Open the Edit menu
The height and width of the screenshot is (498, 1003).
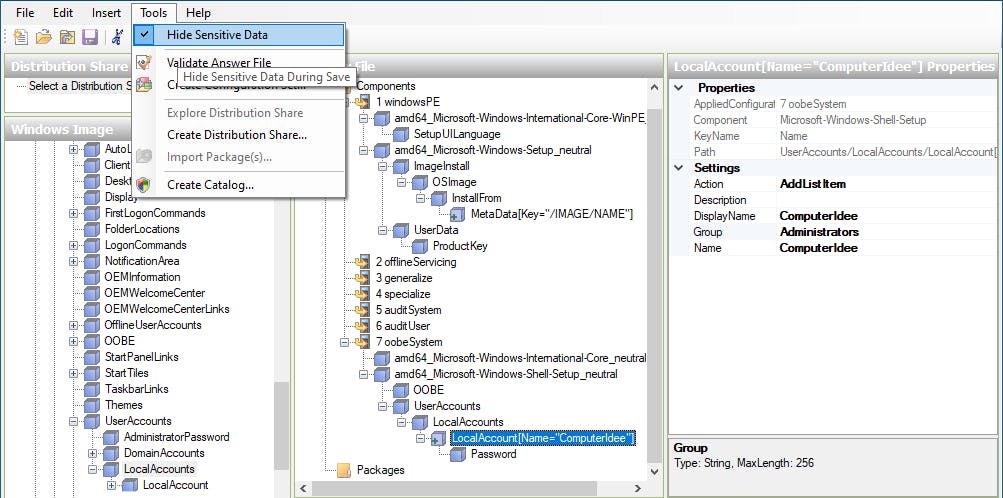pyautogui.click(x=63, y=13)
